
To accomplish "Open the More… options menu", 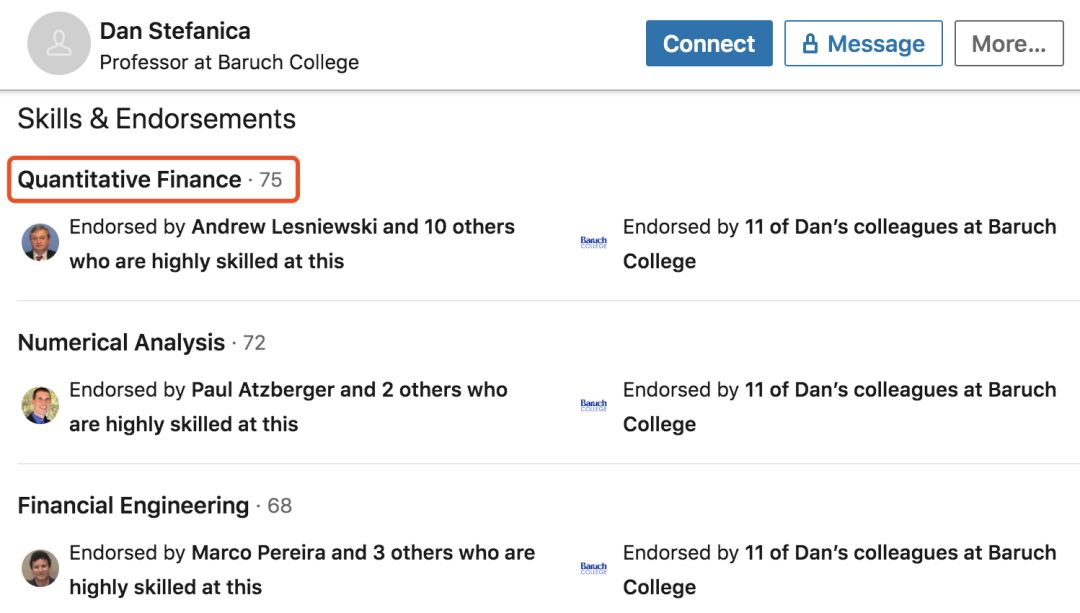I will tap(1008, 44).
